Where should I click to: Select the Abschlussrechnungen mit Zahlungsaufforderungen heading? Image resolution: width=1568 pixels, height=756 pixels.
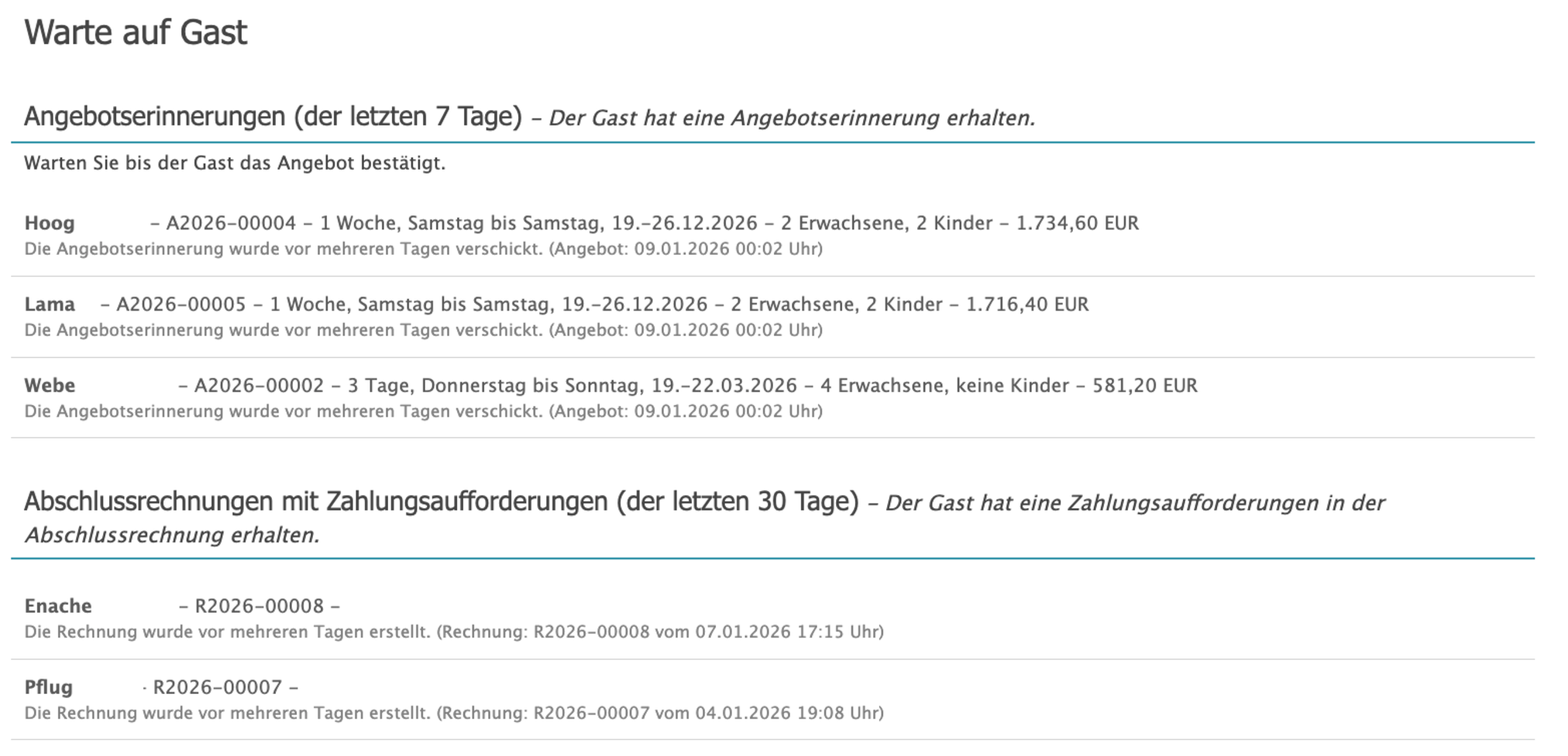441,502
